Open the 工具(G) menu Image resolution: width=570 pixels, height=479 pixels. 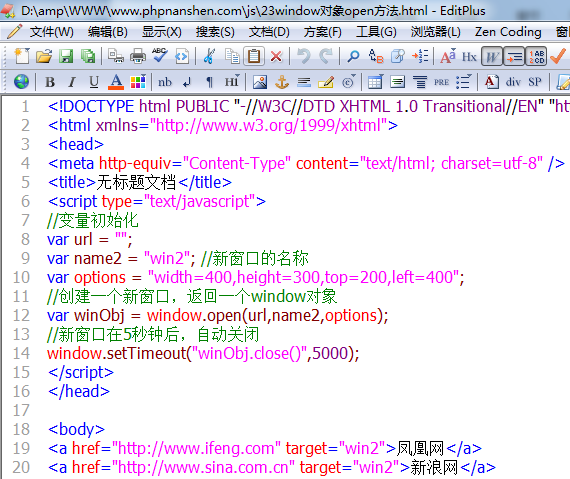point(376,32)
